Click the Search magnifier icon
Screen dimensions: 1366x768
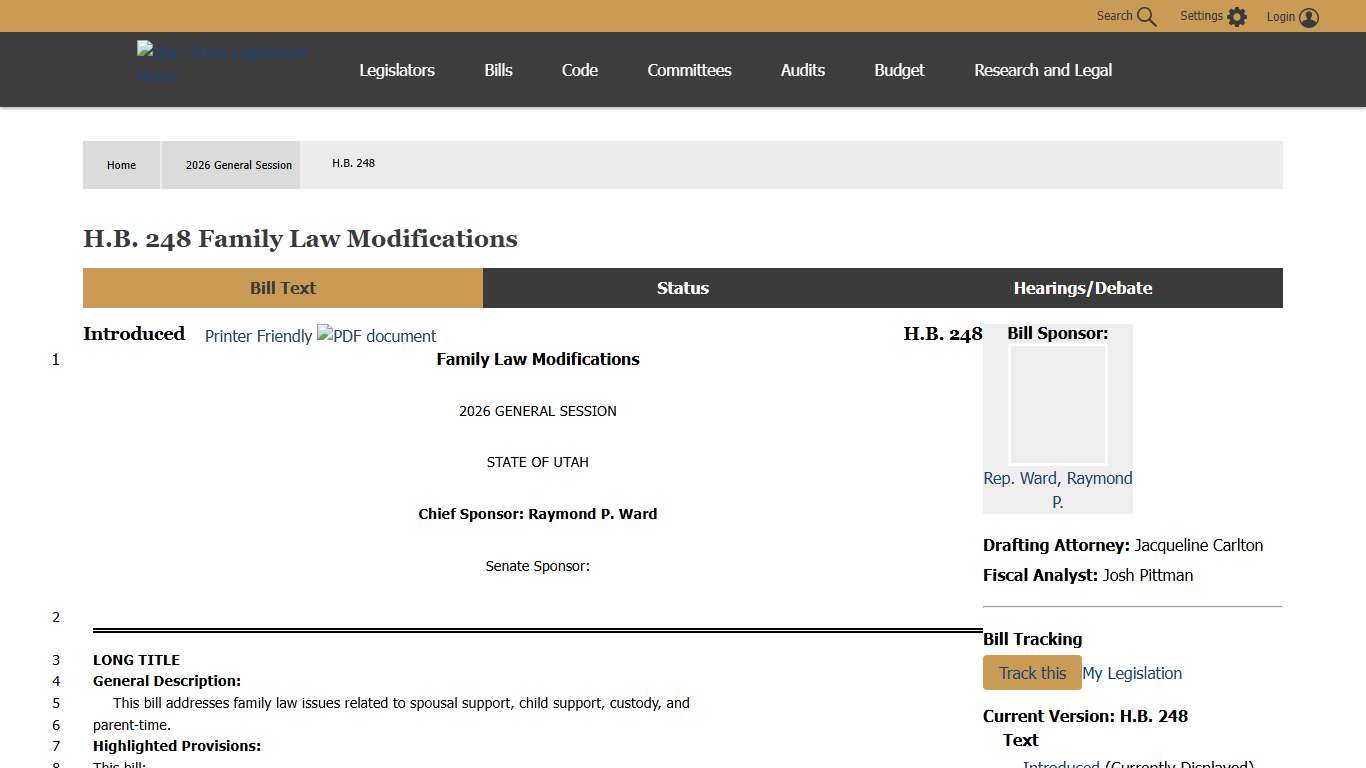(1146, 17)
